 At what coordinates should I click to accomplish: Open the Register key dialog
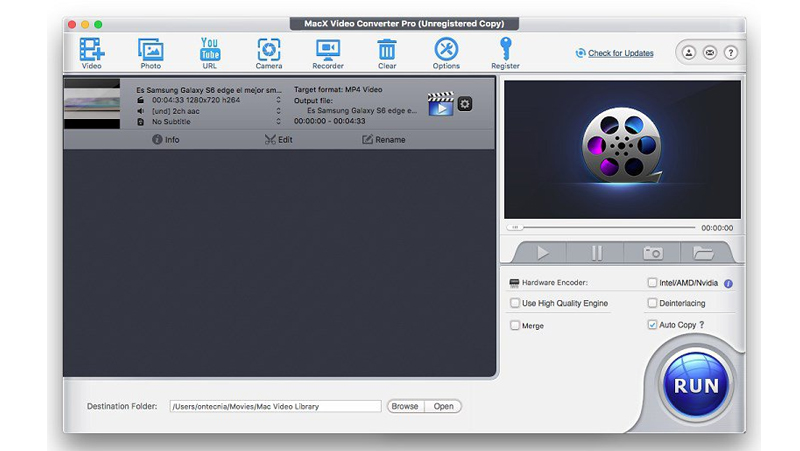506,53
